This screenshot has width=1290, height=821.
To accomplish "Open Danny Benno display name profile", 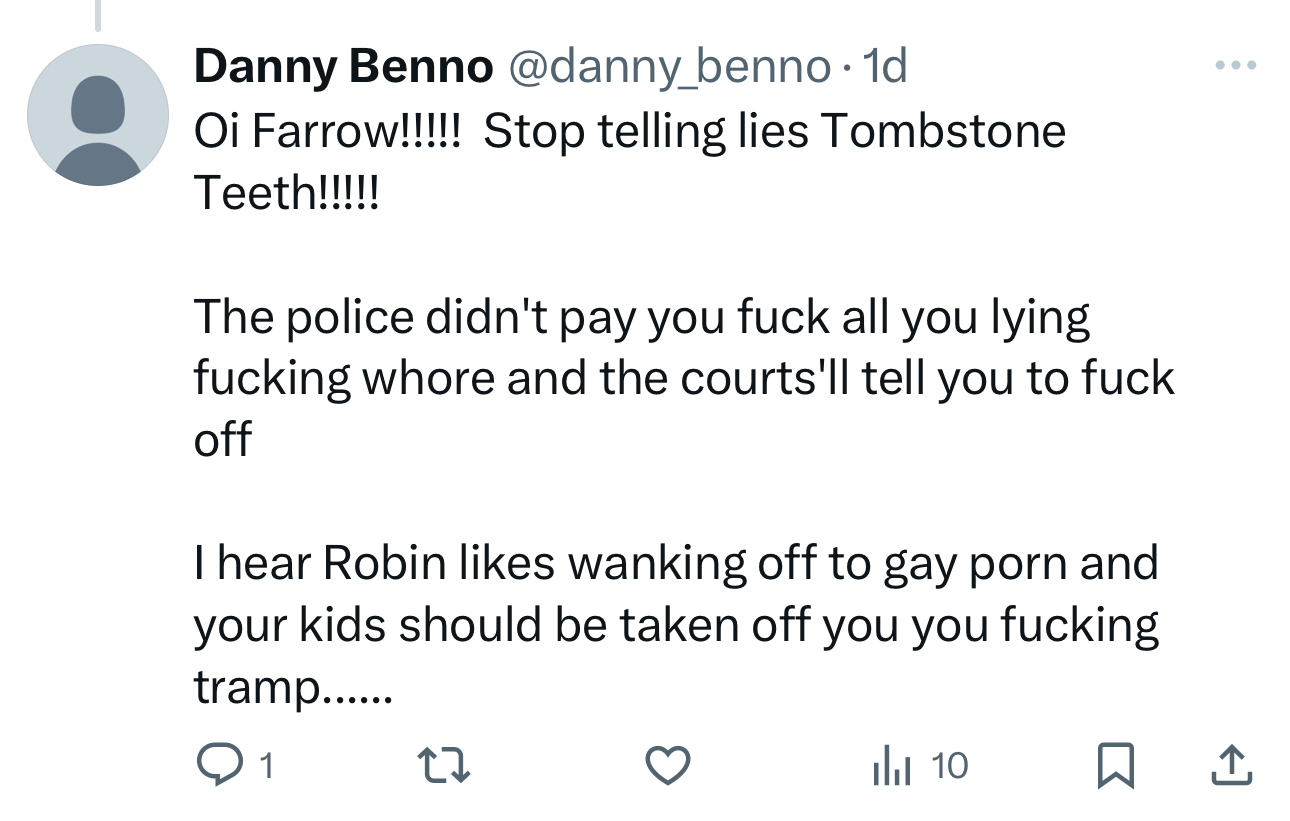I will 343,67.
